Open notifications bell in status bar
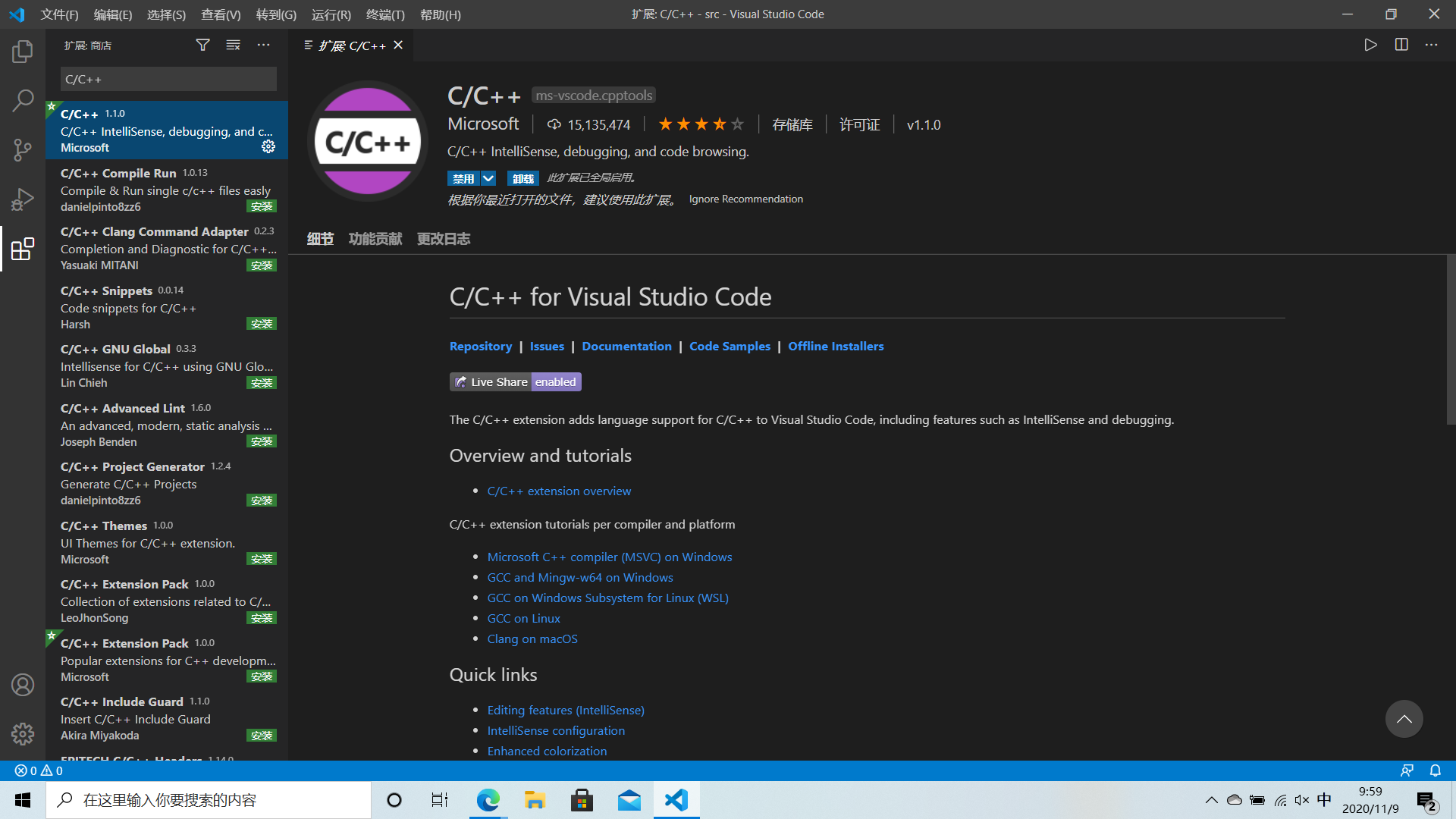The height and width of the screenshot is (819, 1456). (1435, 770)
